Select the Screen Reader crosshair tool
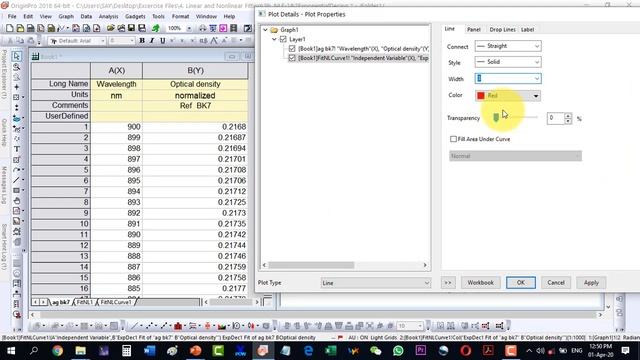The width and height of the screenshot is (640, 360). coord(16,87)
